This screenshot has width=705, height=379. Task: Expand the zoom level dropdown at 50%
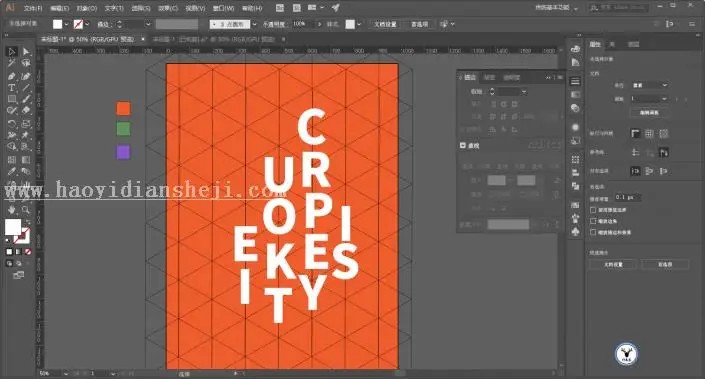click(66, 374)
